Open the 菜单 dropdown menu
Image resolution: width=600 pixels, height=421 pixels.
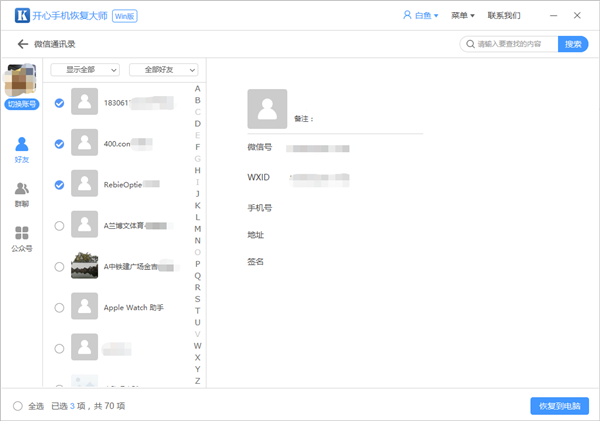click(463, 15)
